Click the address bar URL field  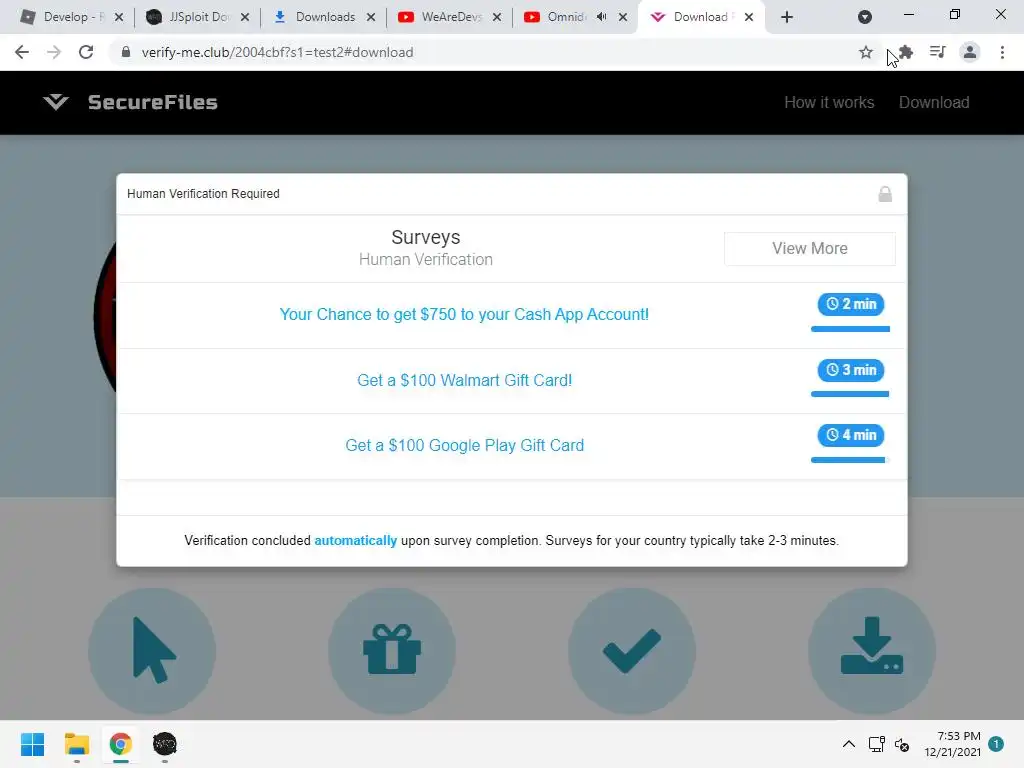click(x=481, y=52)
